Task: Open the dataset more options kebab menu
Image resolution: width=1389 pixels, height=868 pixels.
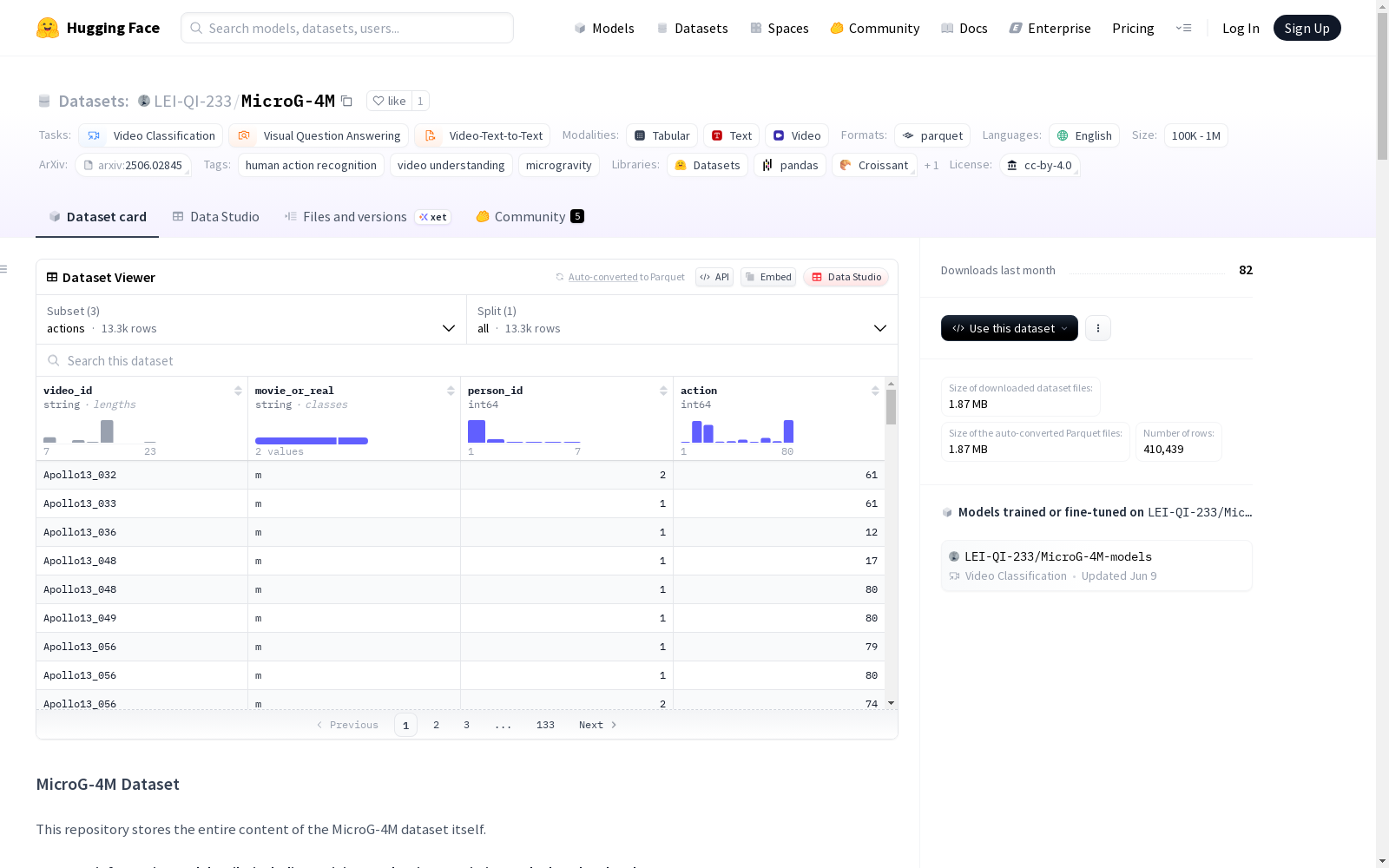Action: tap(1098, 328)
